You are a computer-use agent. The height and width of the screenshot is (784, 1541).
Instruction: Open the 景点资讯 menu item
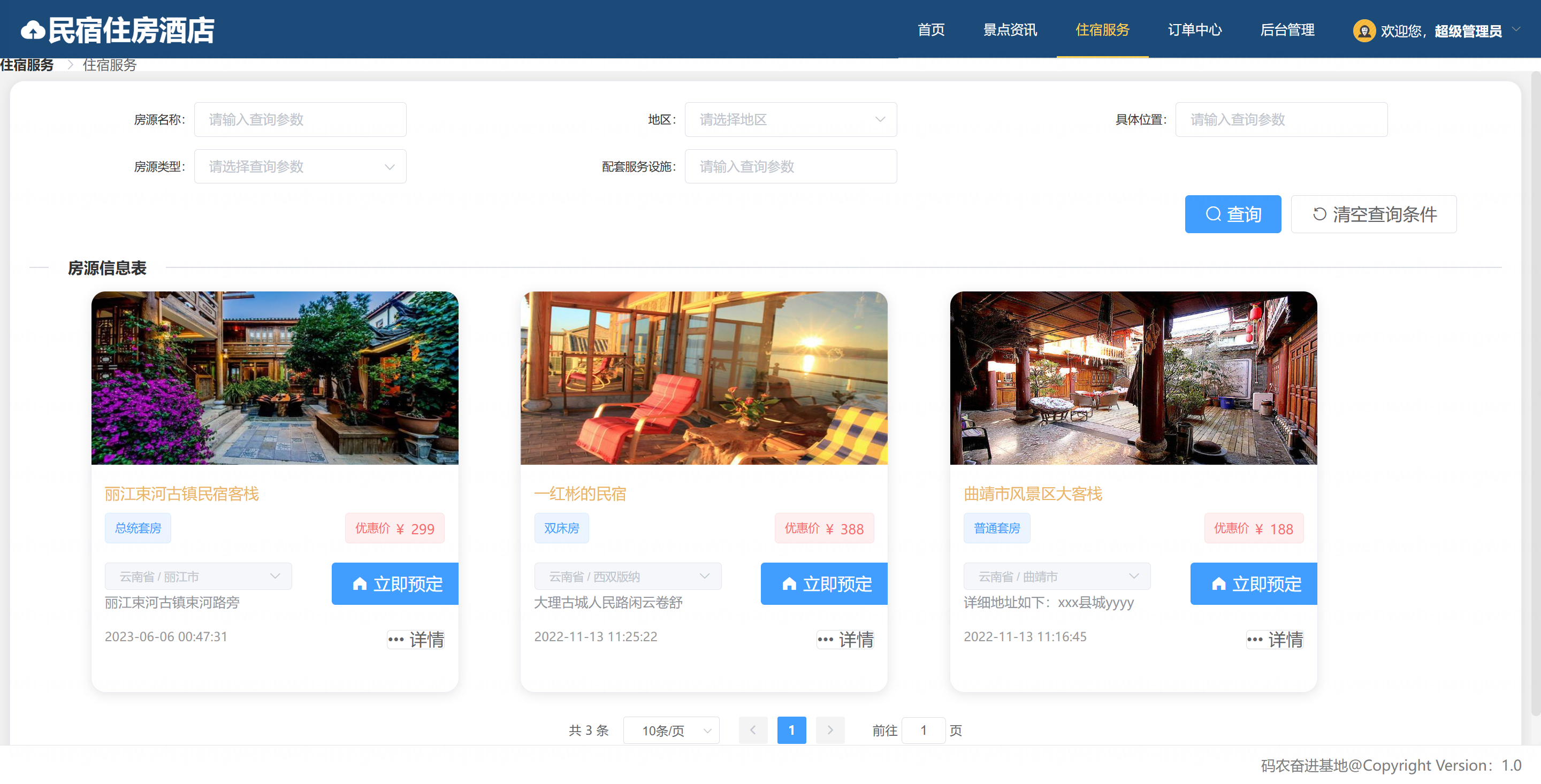[1010, 30]
